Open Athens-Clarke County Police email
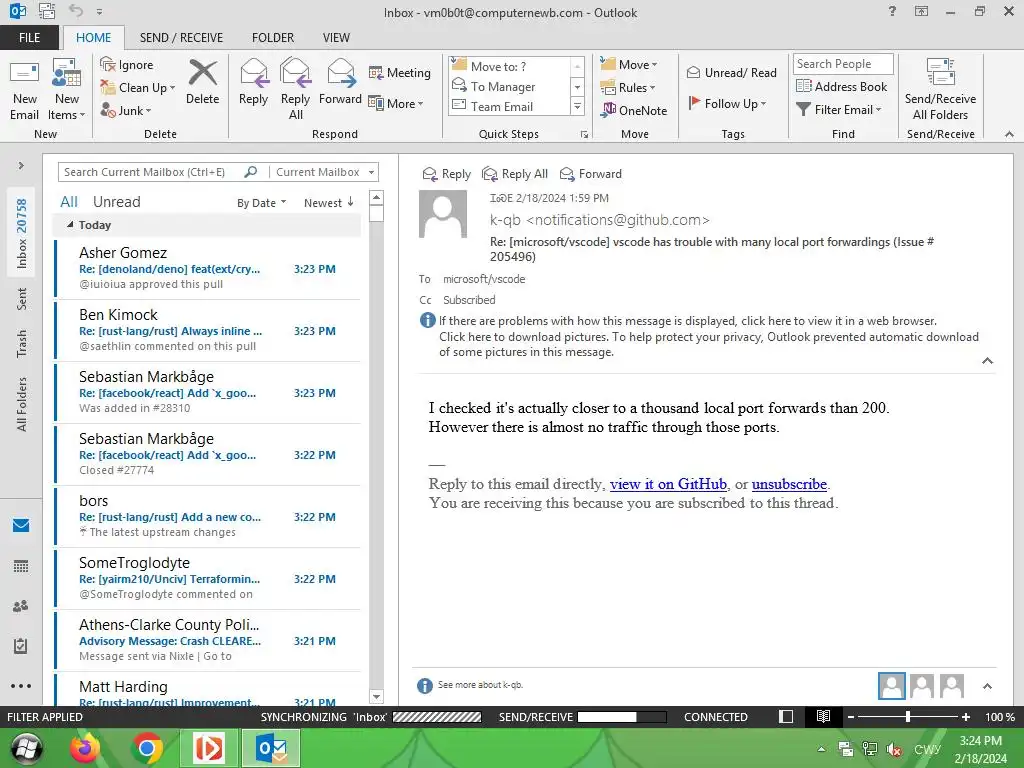Image resolution: width=1024 pixels, height=768 pixels. pyautogui.click(x=208, y=641)
